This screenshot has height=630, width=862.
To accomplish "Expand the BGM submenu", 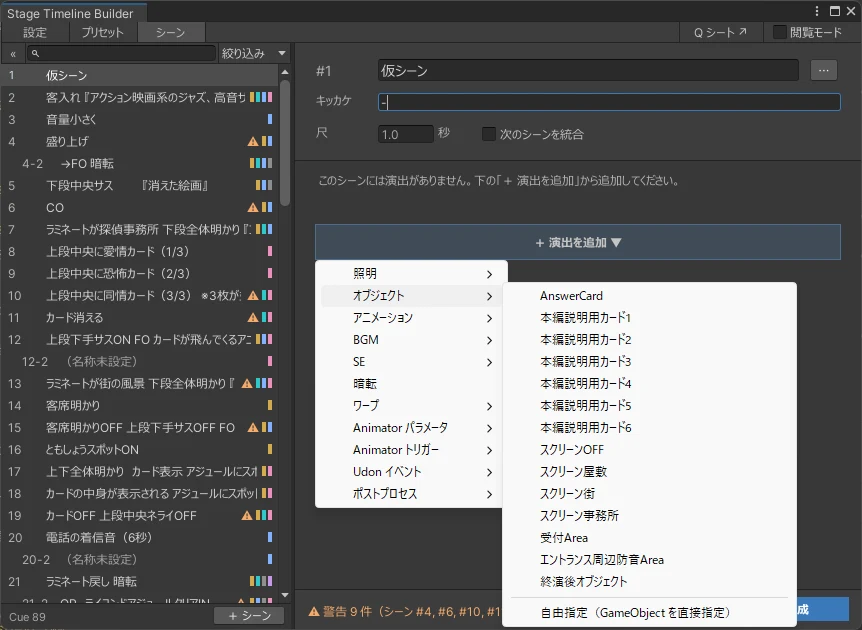I will [x=411, y=340].
